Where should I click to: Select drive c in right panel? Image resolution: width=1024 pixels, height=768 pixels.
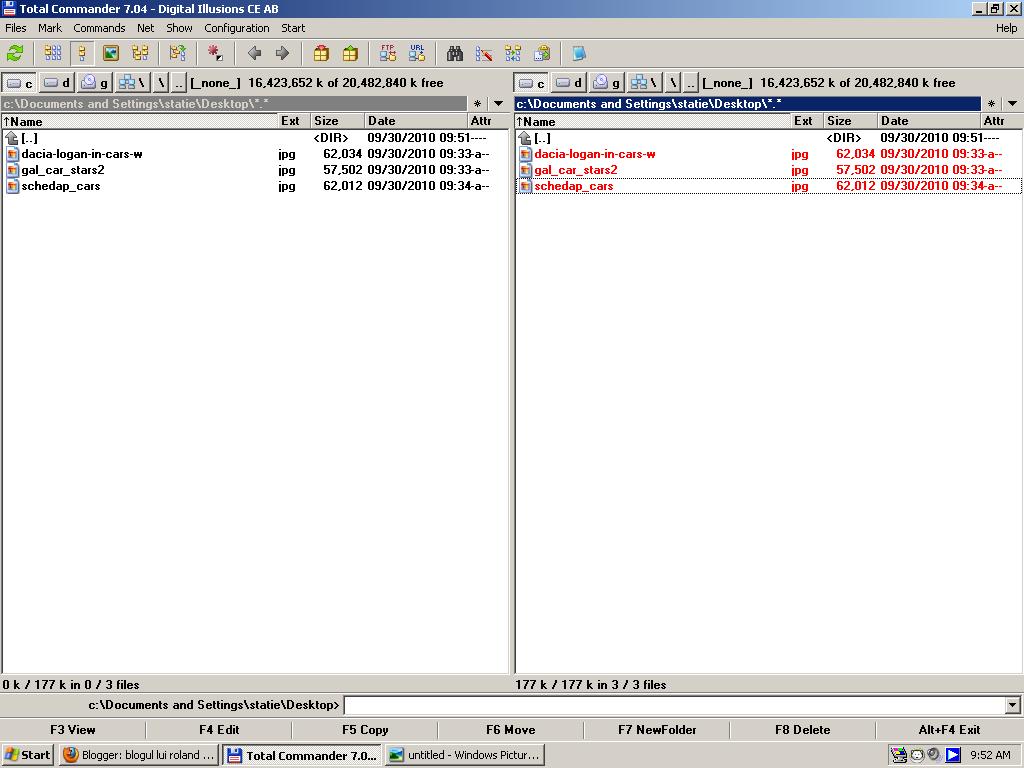pos(532,83)
